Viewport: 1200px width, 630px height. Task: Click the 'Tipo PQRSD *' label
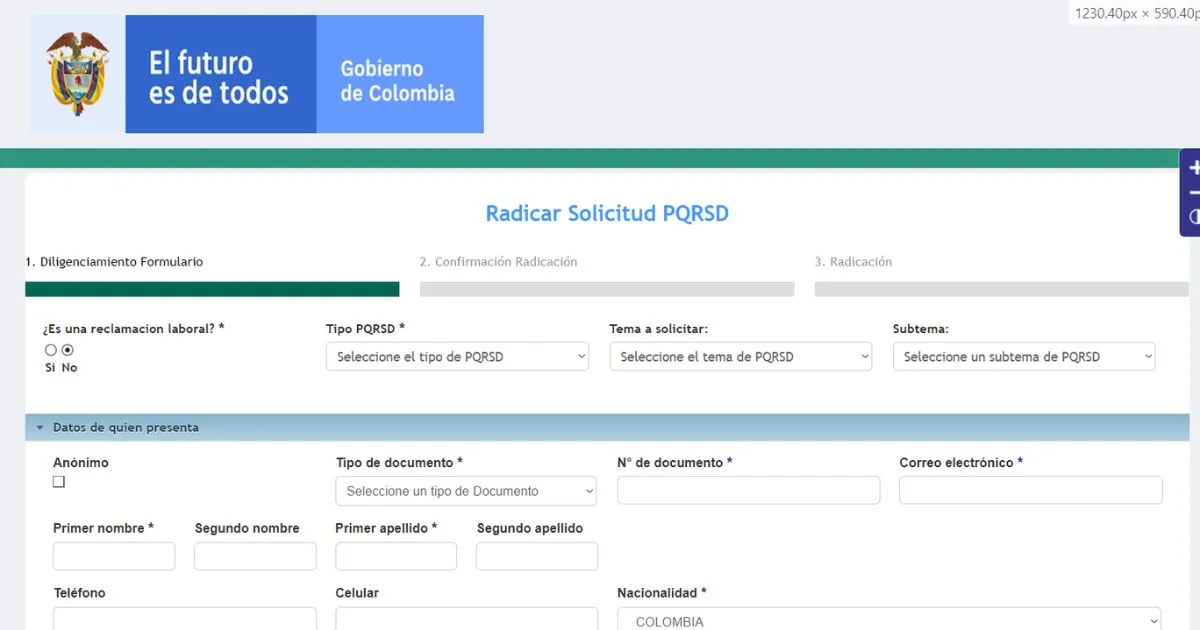pyautogui.click(x=365, y=328)
